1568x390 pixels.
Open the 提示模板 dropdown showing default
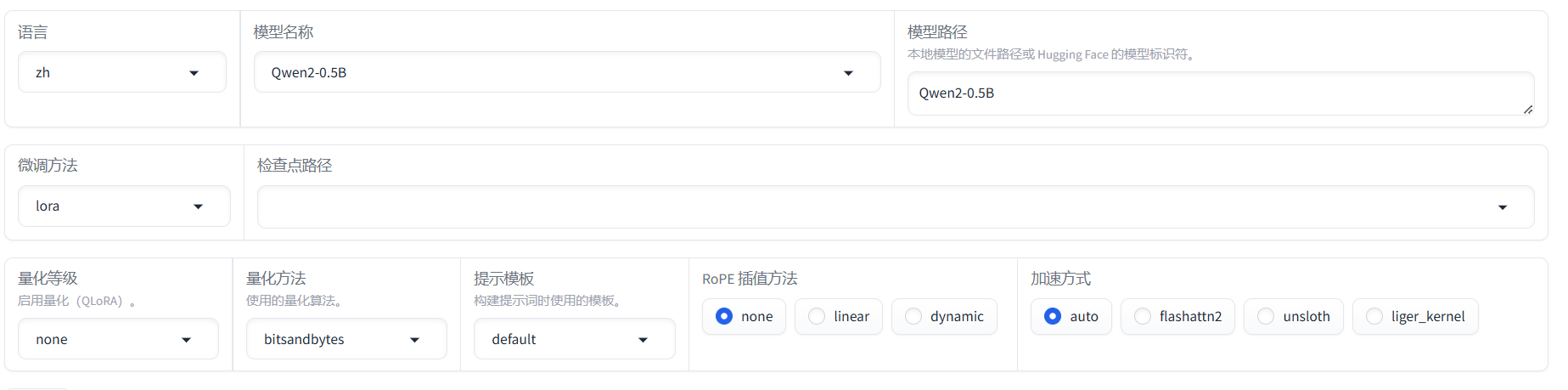[574, 339]
